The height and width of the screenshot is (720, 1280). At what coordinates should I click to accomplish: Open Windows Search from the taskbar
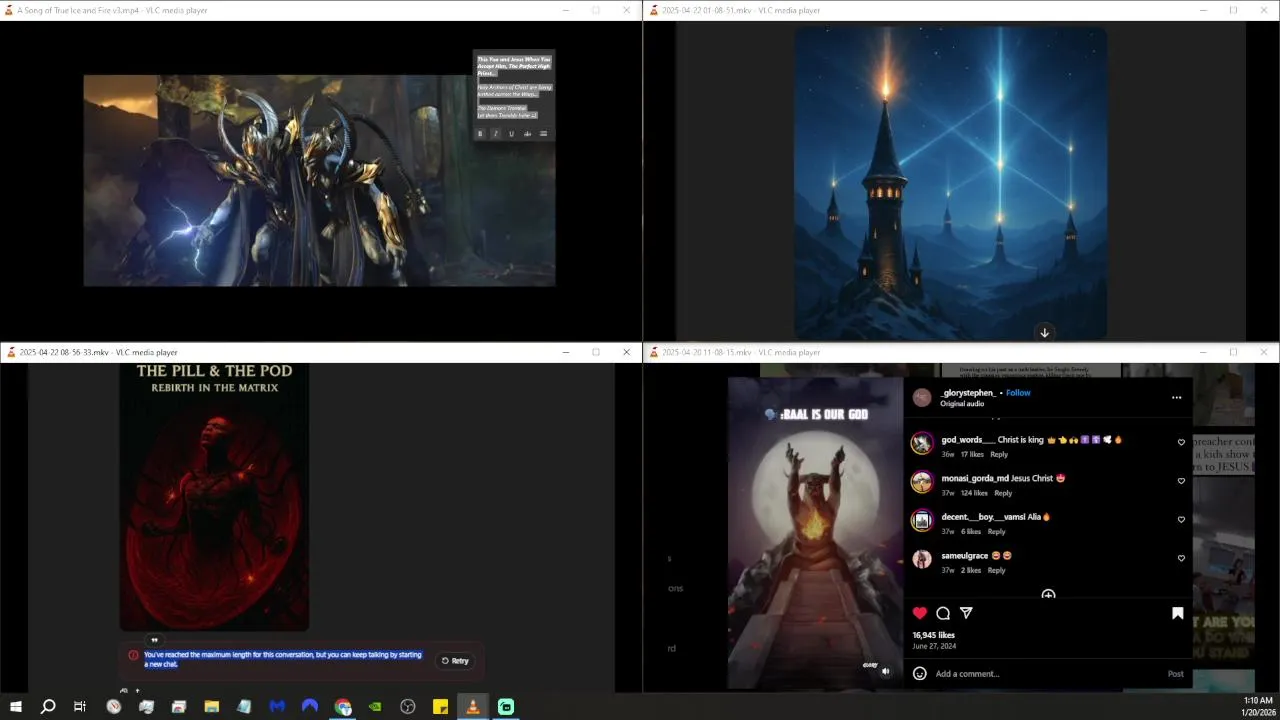coord(47,707)
